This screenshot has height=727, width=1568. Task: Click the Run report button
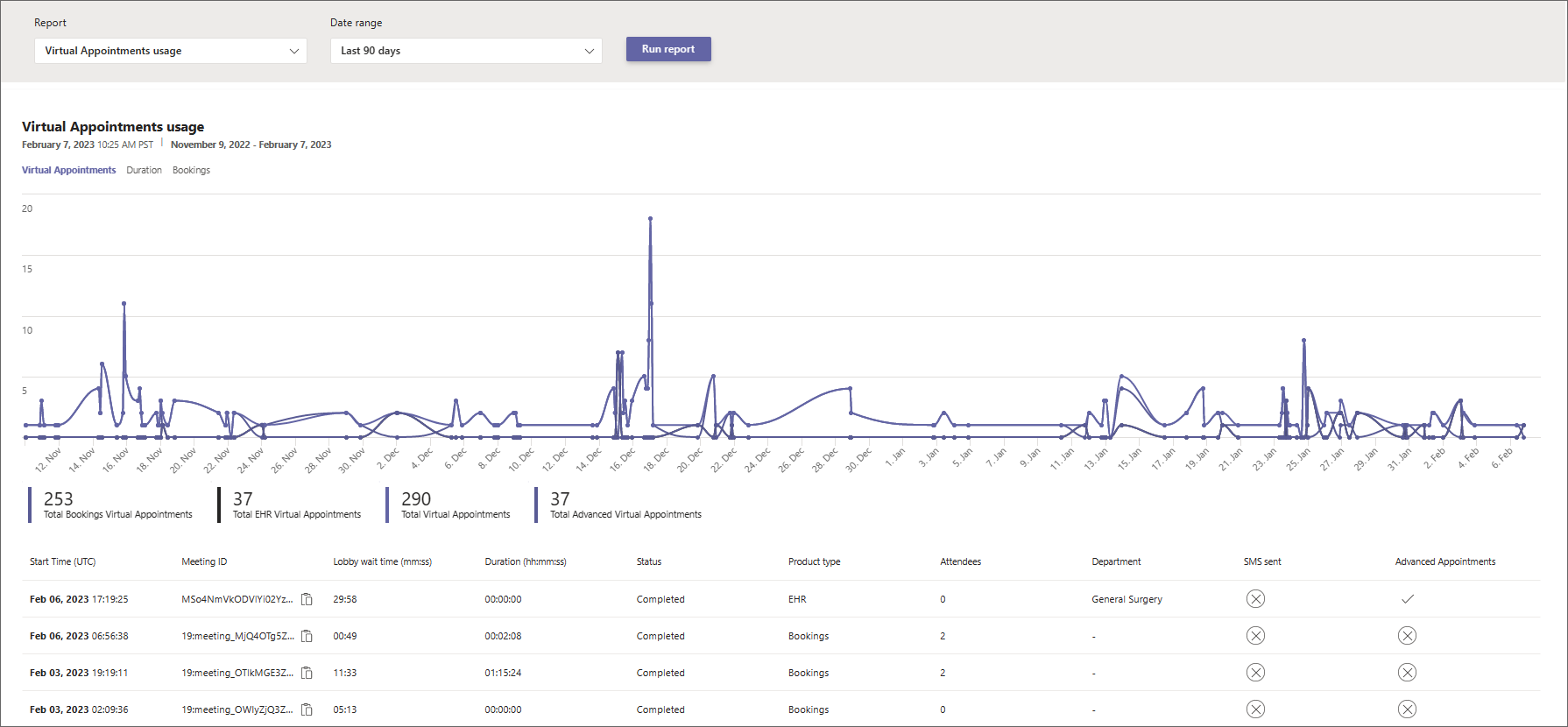tap(668, 49)
